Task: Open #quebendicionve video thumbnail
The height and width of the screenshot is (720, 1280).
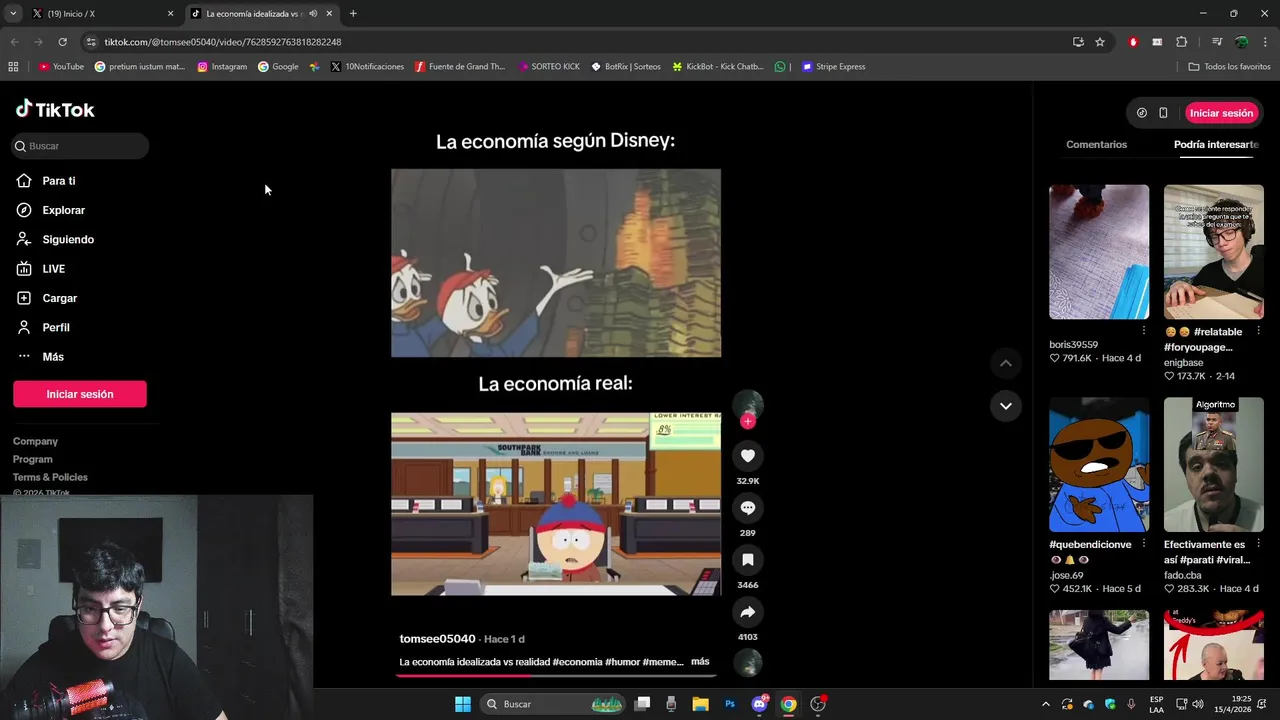Action: 1098,465
